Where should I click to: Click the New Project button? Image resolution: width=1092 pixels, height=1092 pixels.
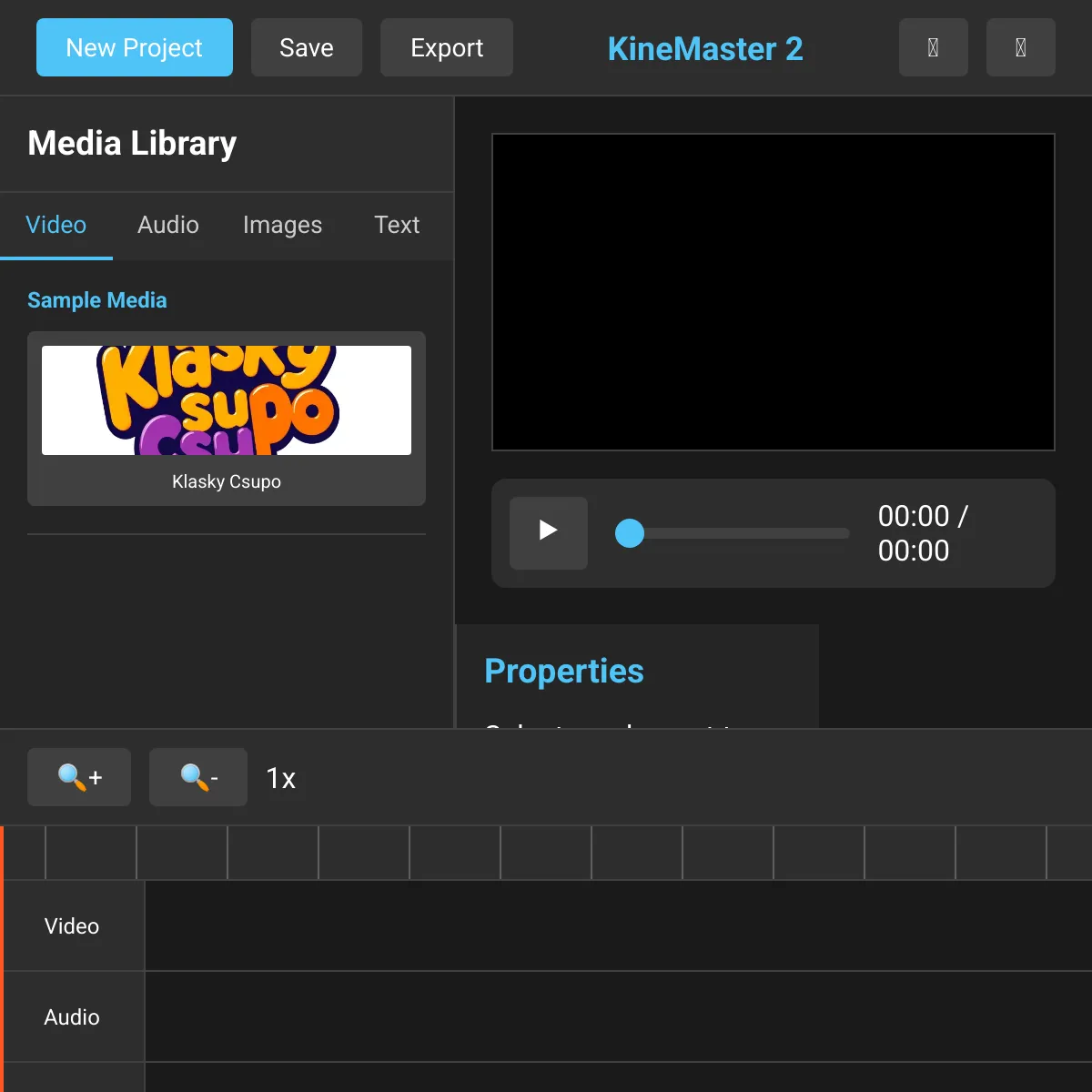click(135, 47)
